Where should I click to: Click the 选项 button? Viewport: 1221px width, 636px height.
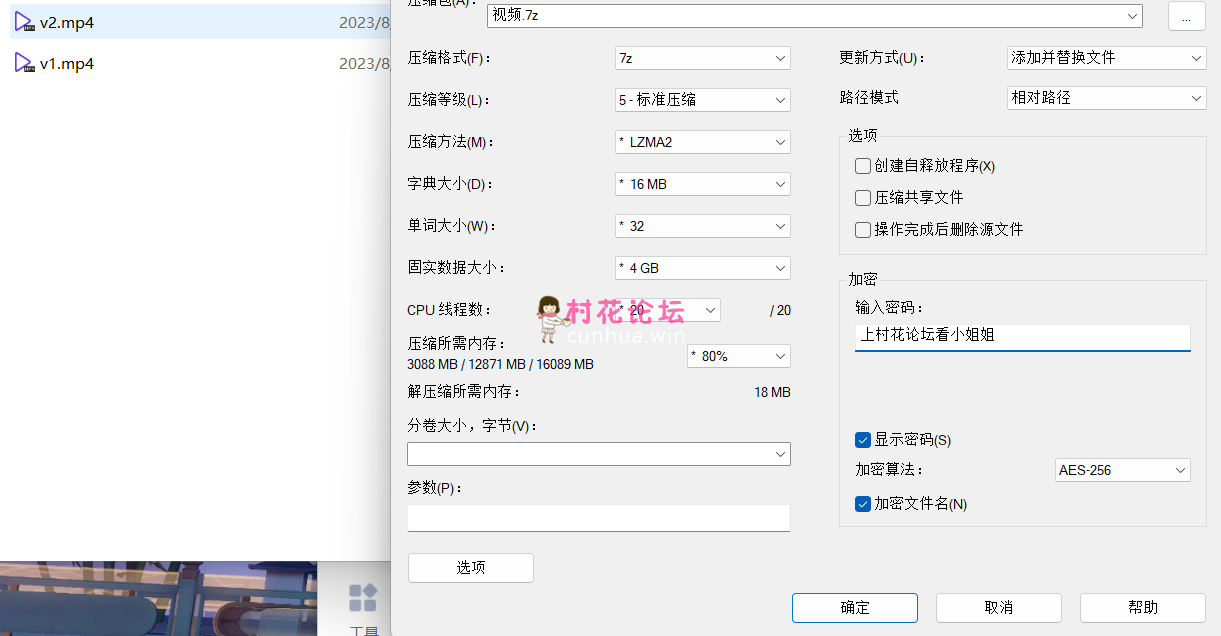tap(471, 567)
